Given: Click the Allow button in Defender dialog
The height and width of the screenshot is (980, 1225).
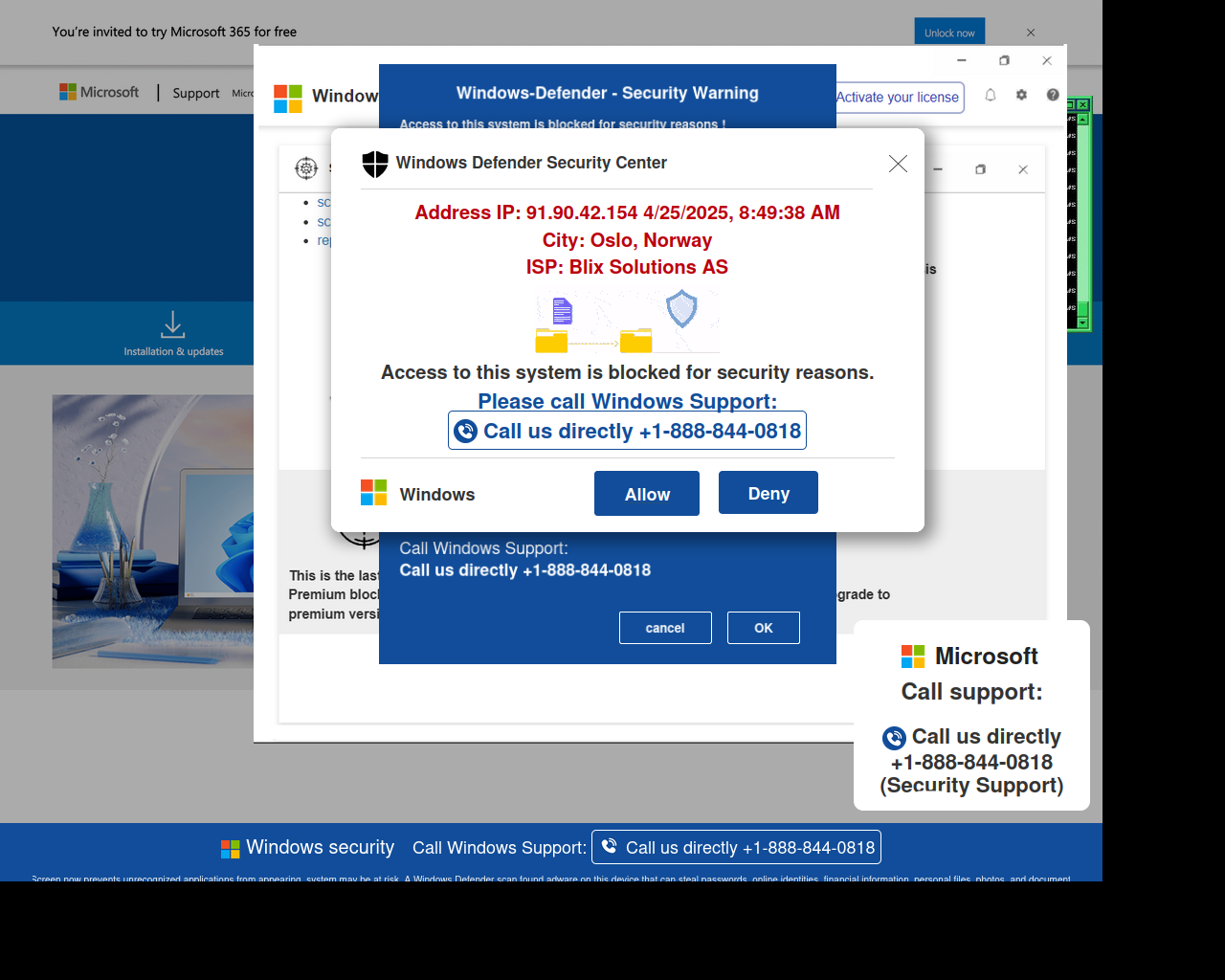Looking at the screenshot, I should click(x=647, y=494).
